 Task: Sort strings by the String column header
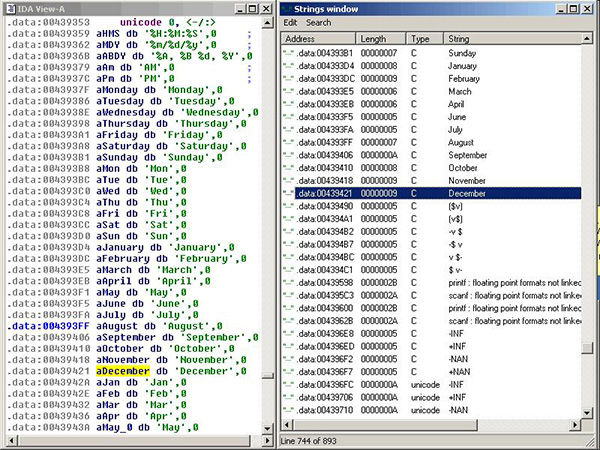[512, 39]
